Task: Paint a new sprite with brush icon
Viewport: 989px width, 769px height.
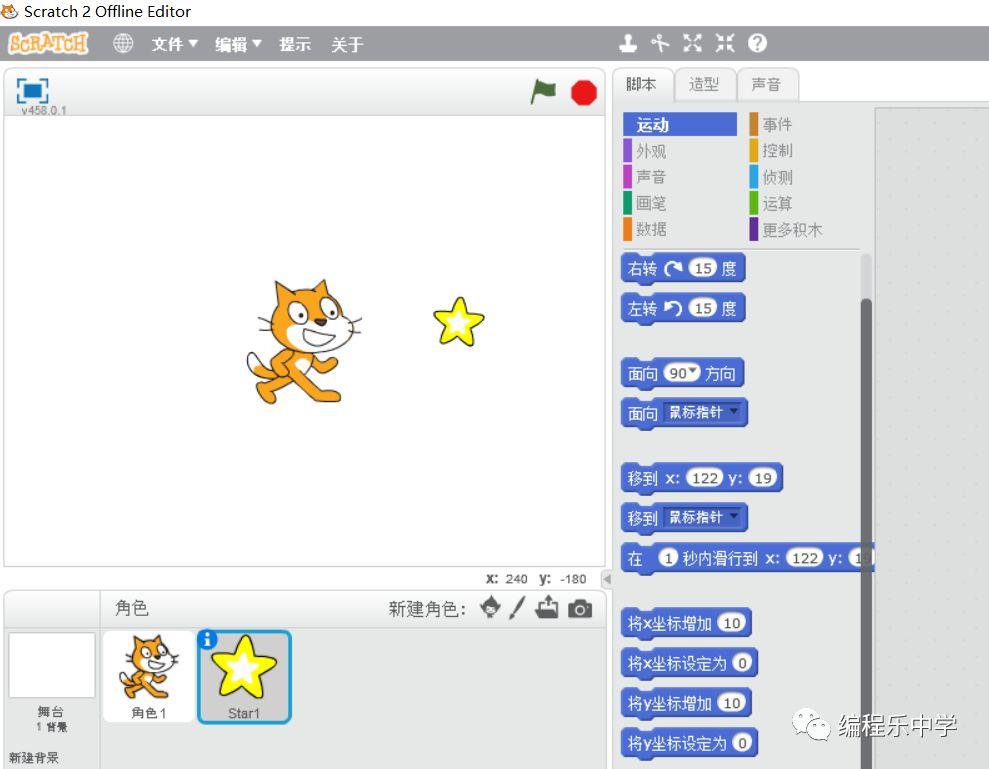Action: (517, 608)
